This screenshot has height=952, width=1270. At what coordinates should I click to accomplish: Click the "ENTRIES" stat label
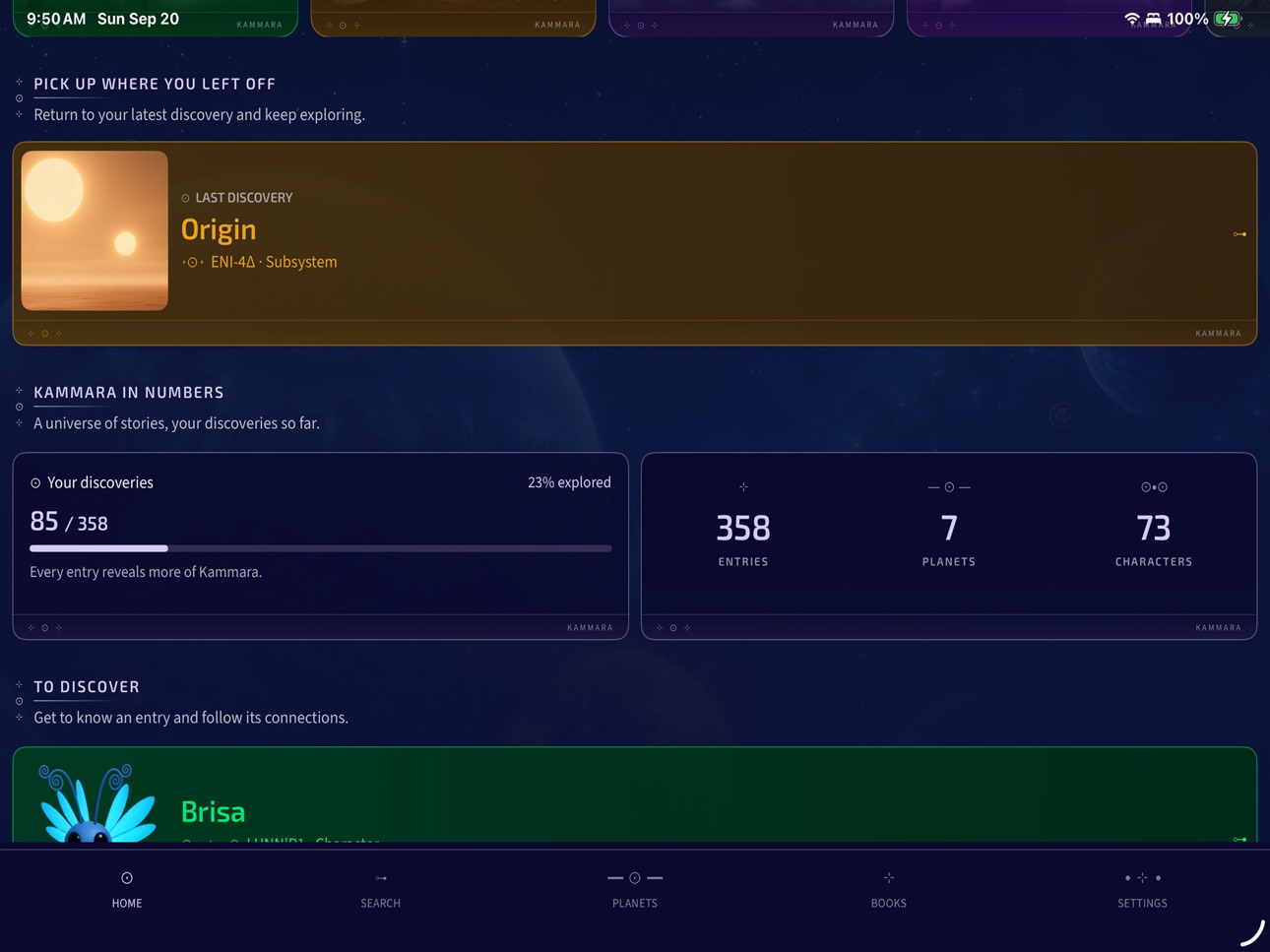coord(743,562)
